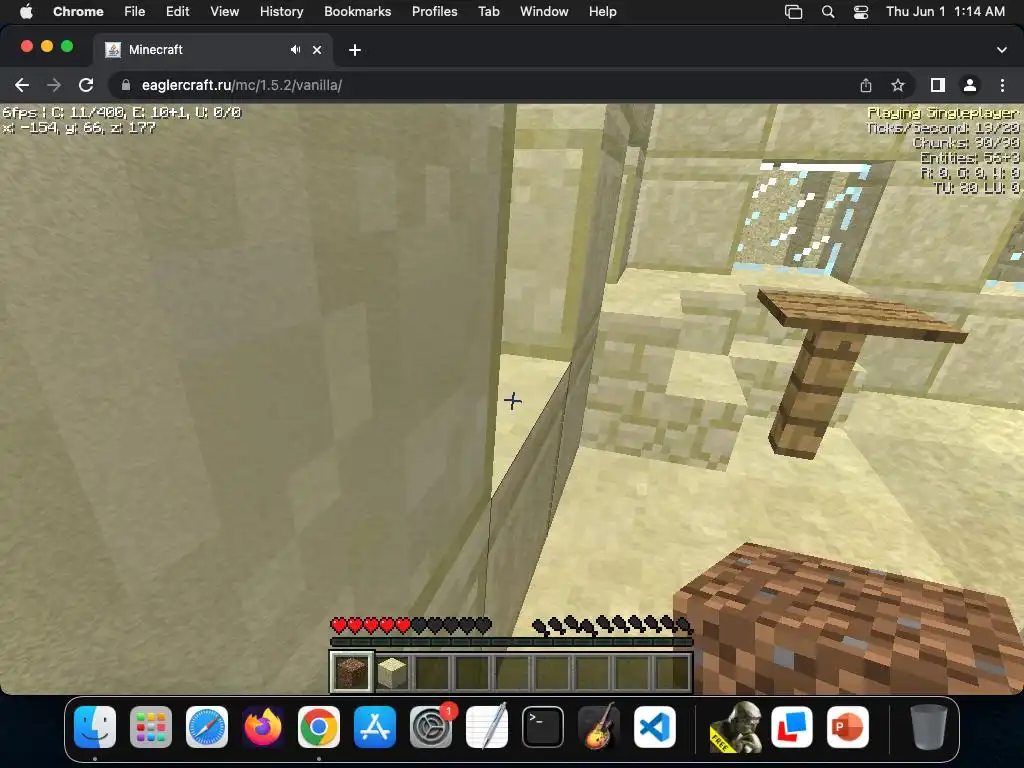Click the red hearts health bar
1024x768 pixels.
411,626
